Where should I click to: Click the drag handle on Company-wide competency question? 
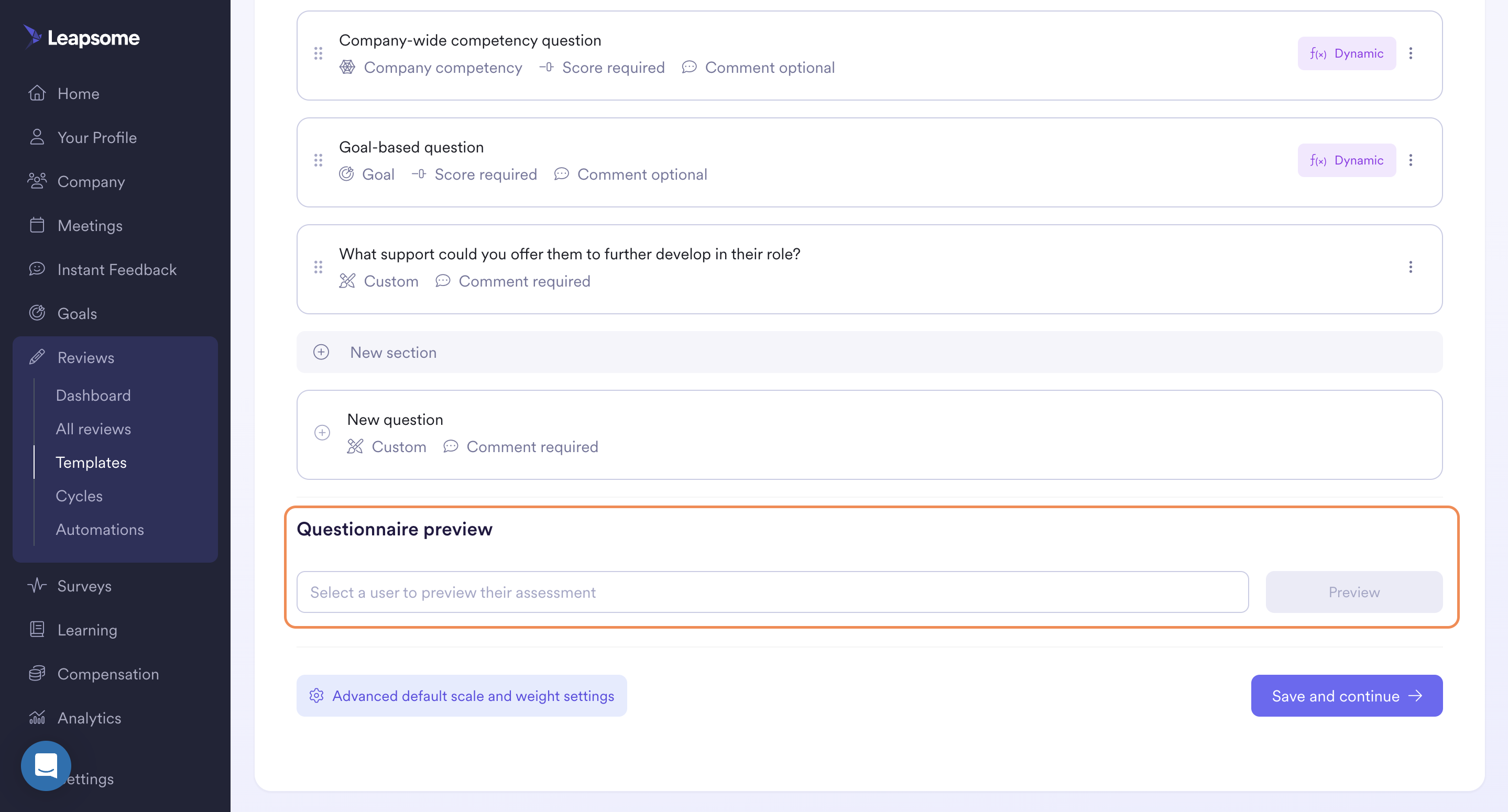coord(318,53)
